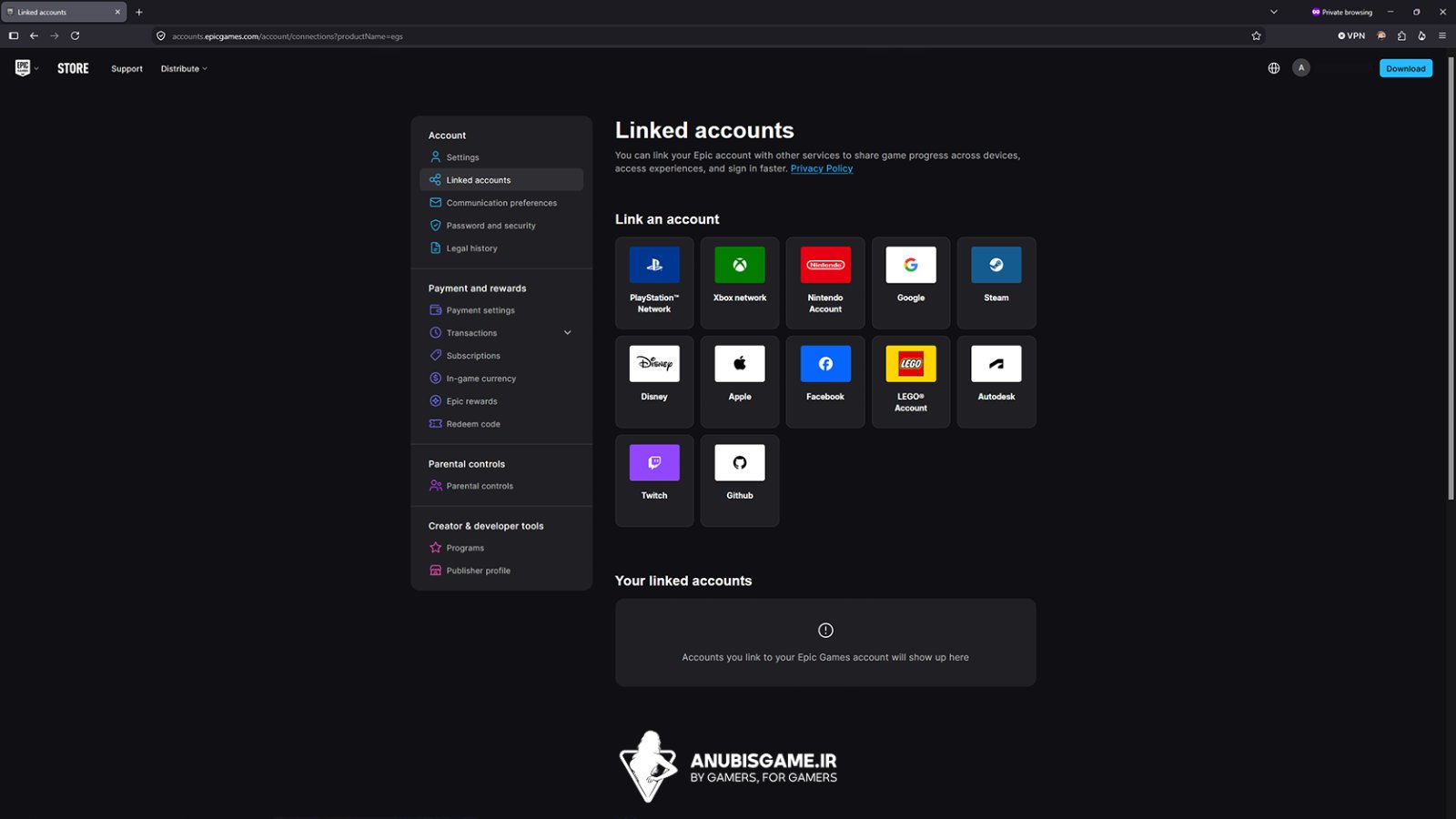Follow the Privacy Policy link
1456x819 pixels.
(822, 168)
